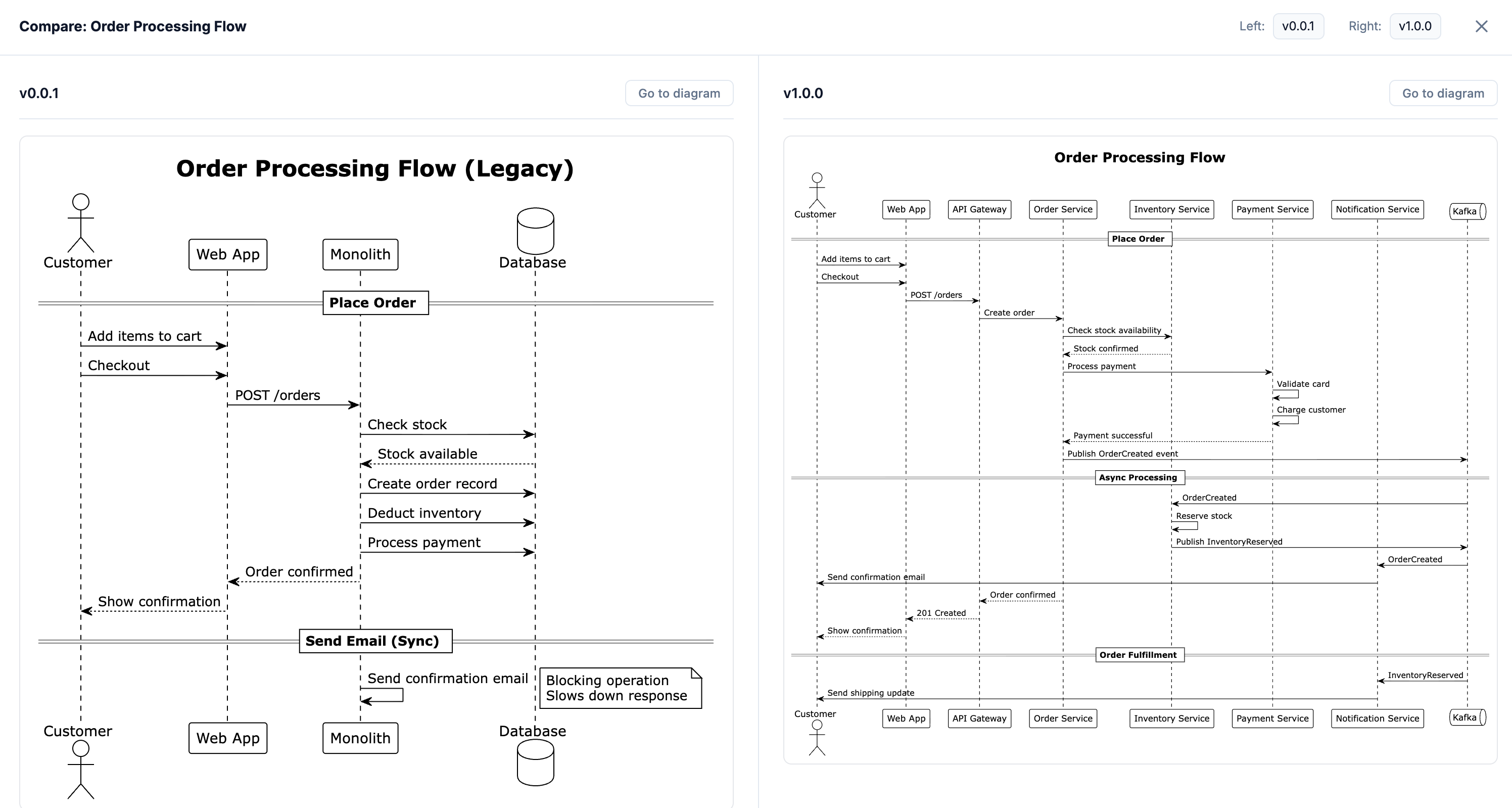The width and height of the screenshot is (1512, 808).
Task: Open the right version selector showing v1.0.0
Action: [x=1415, y=26]
